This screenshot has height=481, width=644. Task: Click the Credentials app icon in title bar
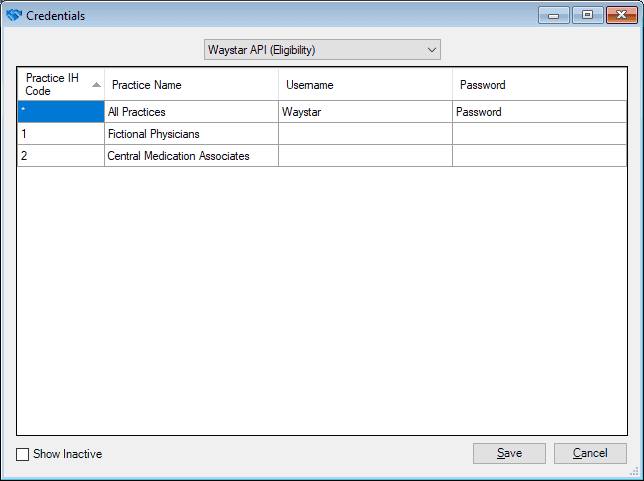coord(14,16)
